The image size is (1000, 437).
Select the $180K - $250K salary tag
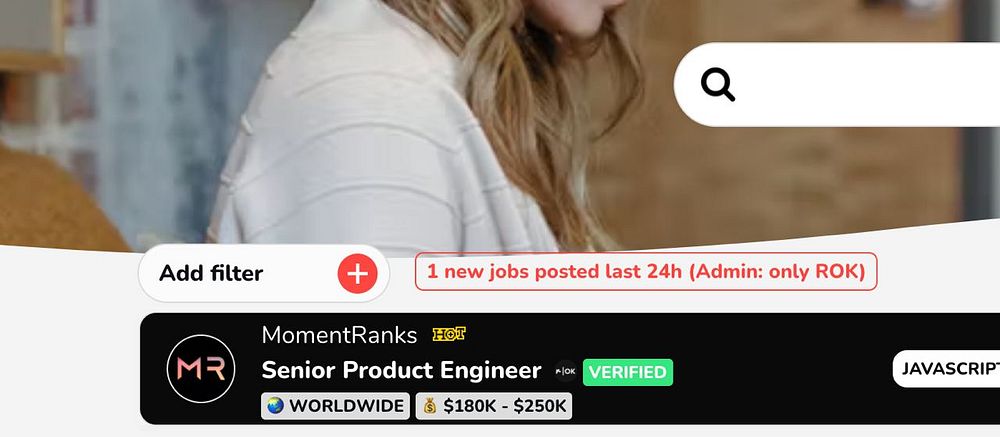(x=494, y=406)
